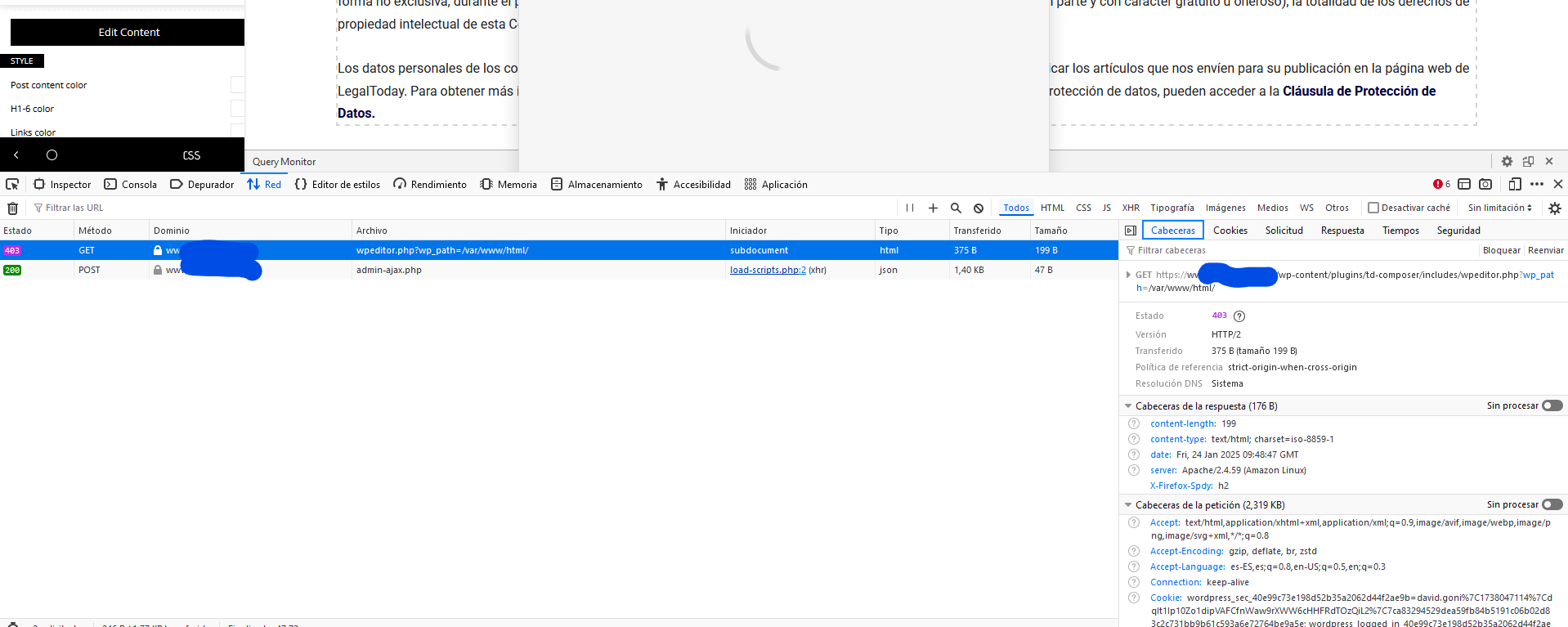Expand the GET request URL details

(x=1128, y=275)
